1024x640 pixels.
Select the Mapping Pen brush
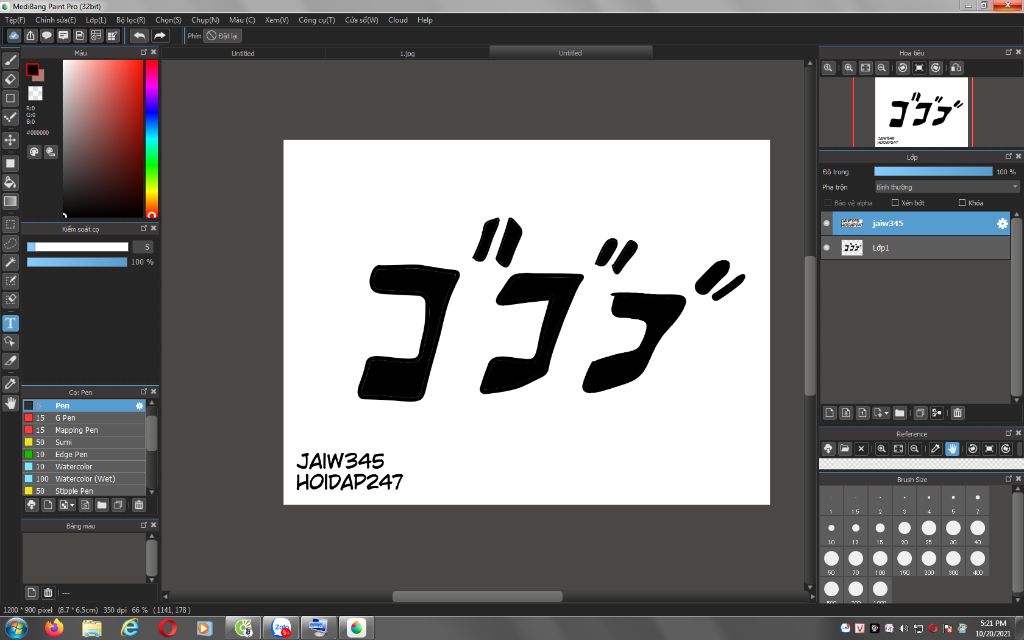[84, 430]
